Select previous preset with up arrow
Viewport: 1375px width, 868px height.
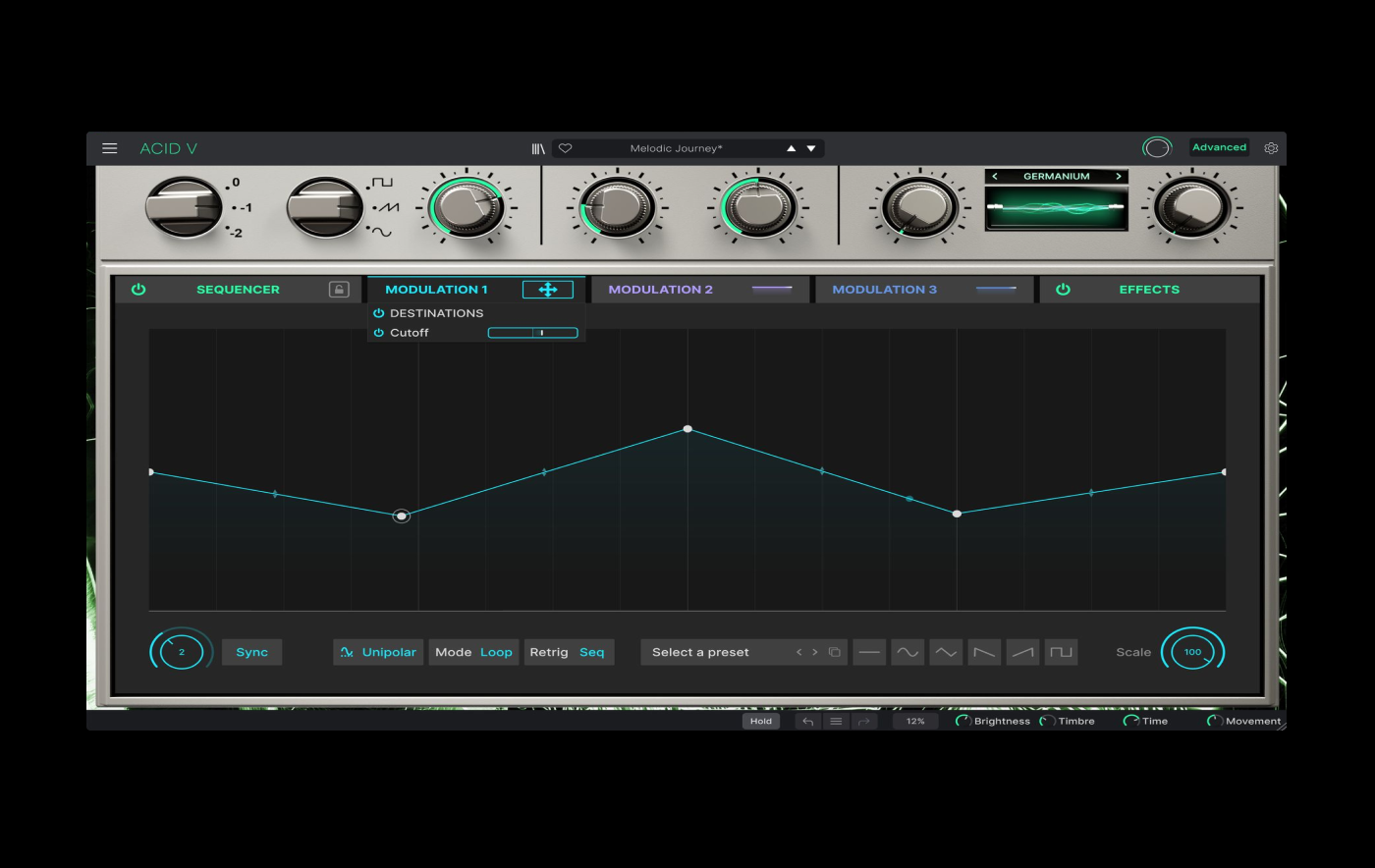coord(792,149)
